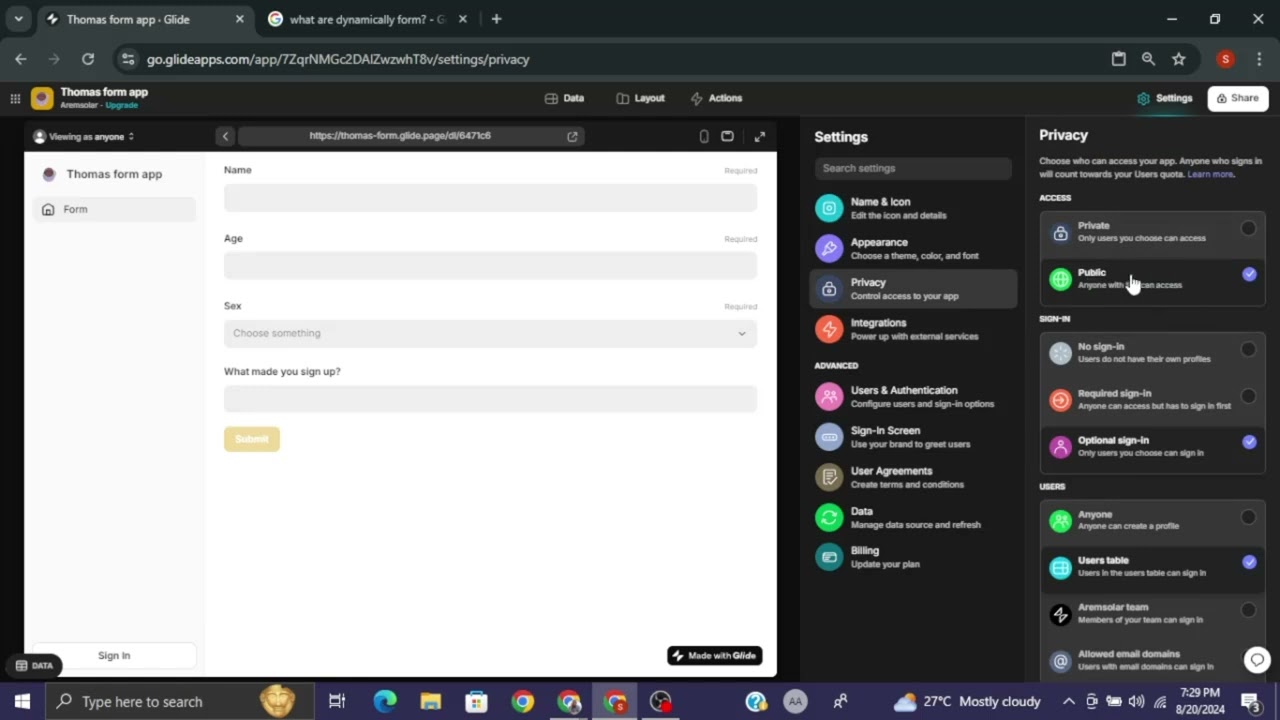Viewport: 1280px width, 720px height.
Task: Click the Age input field
Action: (490, 266)
